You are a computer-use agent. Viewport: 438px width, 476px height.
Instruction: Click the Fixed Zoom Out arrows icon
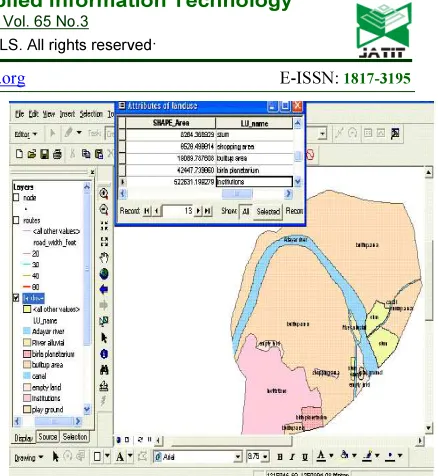(104, 241)
